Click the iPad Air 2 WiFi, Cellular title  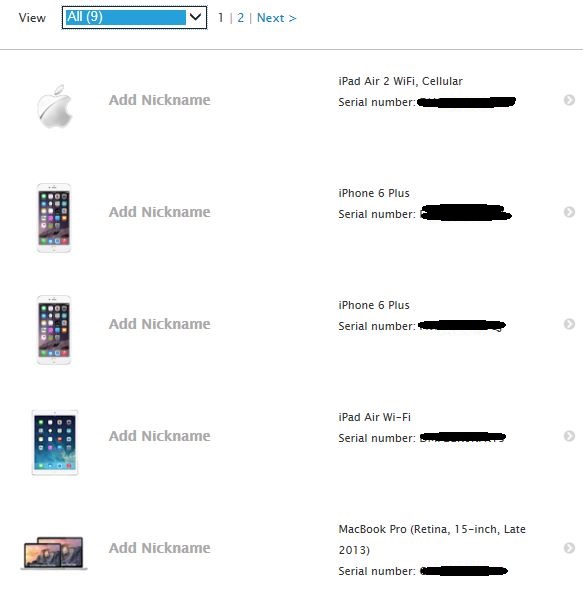coord(401,81)
